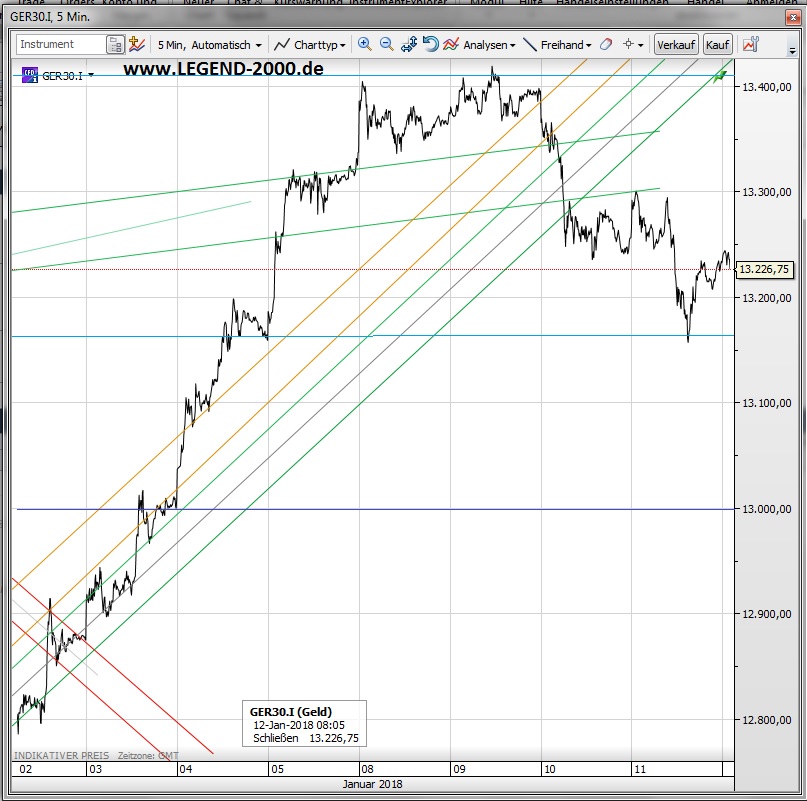This screenshot has width=807, height=801.
Task: Expand the Freihand drawing tools dropdown
Action: tap(558, 45)
